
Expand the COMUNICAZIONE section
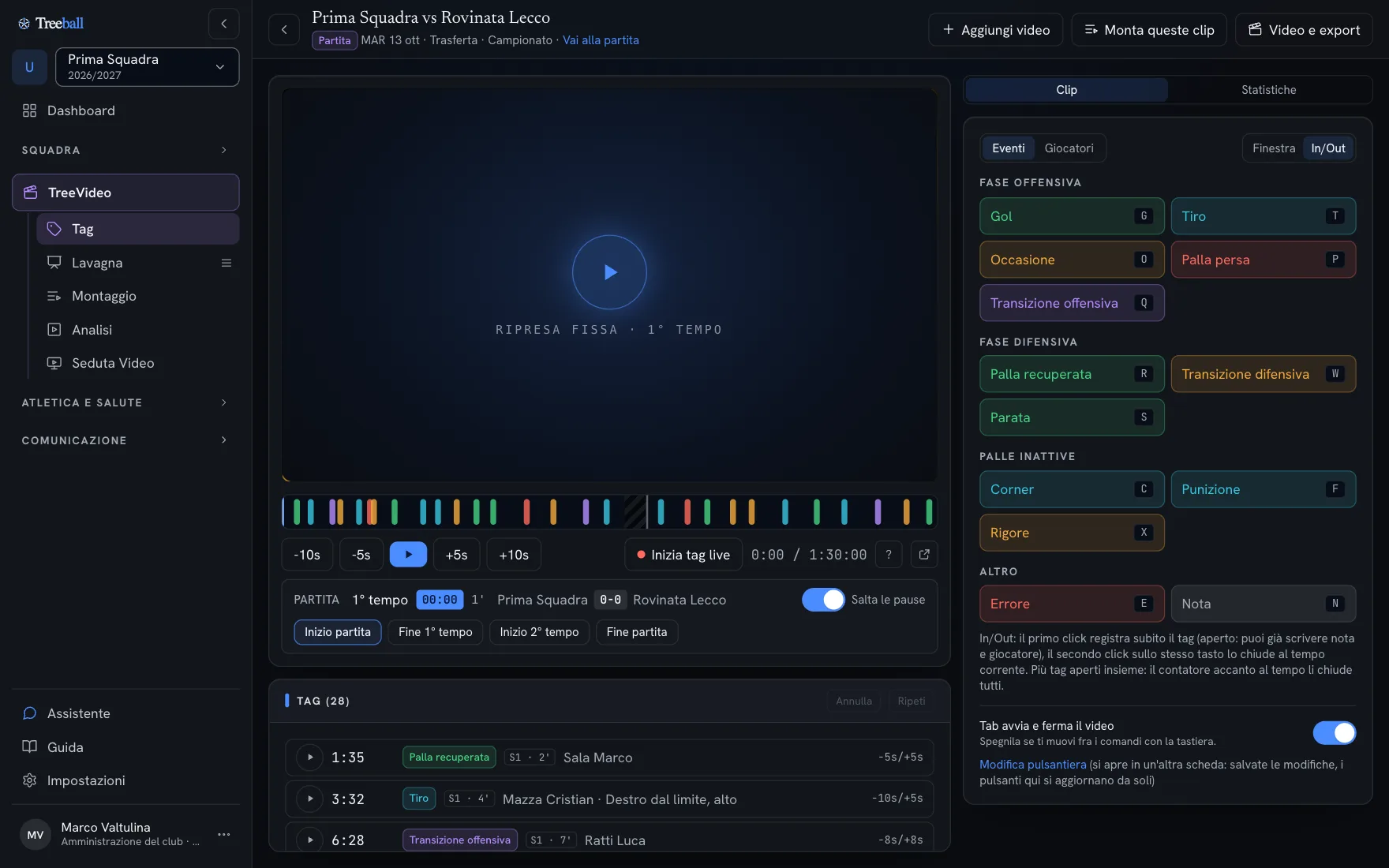[x=125, y=440]
